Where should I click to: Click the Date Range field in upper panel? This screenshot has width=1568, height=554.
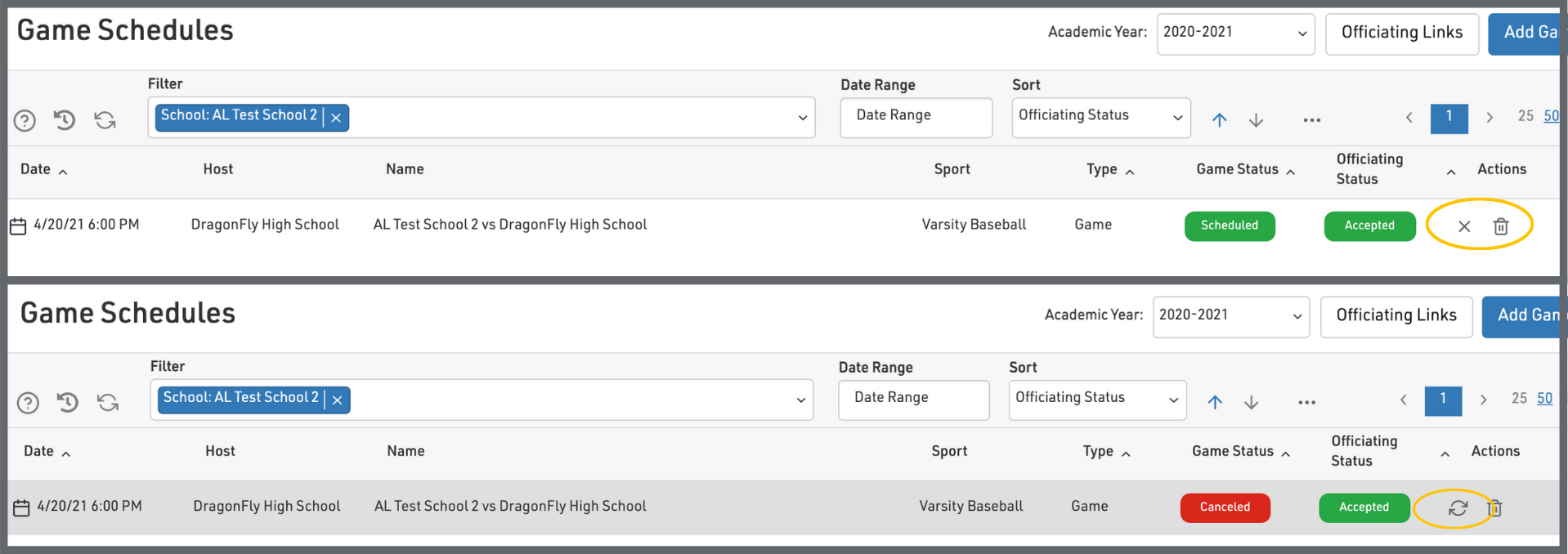916,116
